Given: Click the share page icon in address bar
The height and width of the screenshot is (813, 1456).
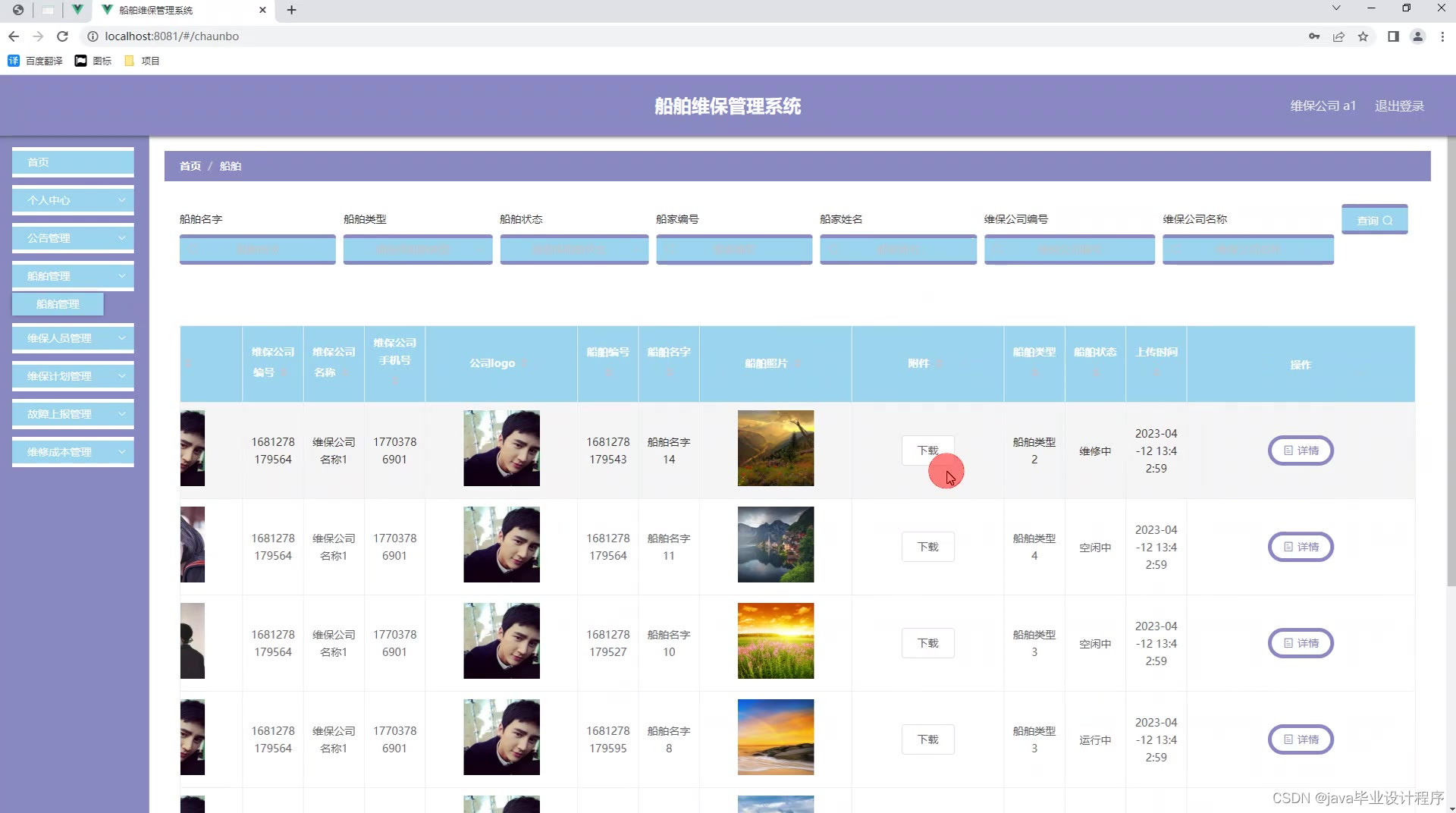Looking at the screenshot, I should tap(1338, 36).
